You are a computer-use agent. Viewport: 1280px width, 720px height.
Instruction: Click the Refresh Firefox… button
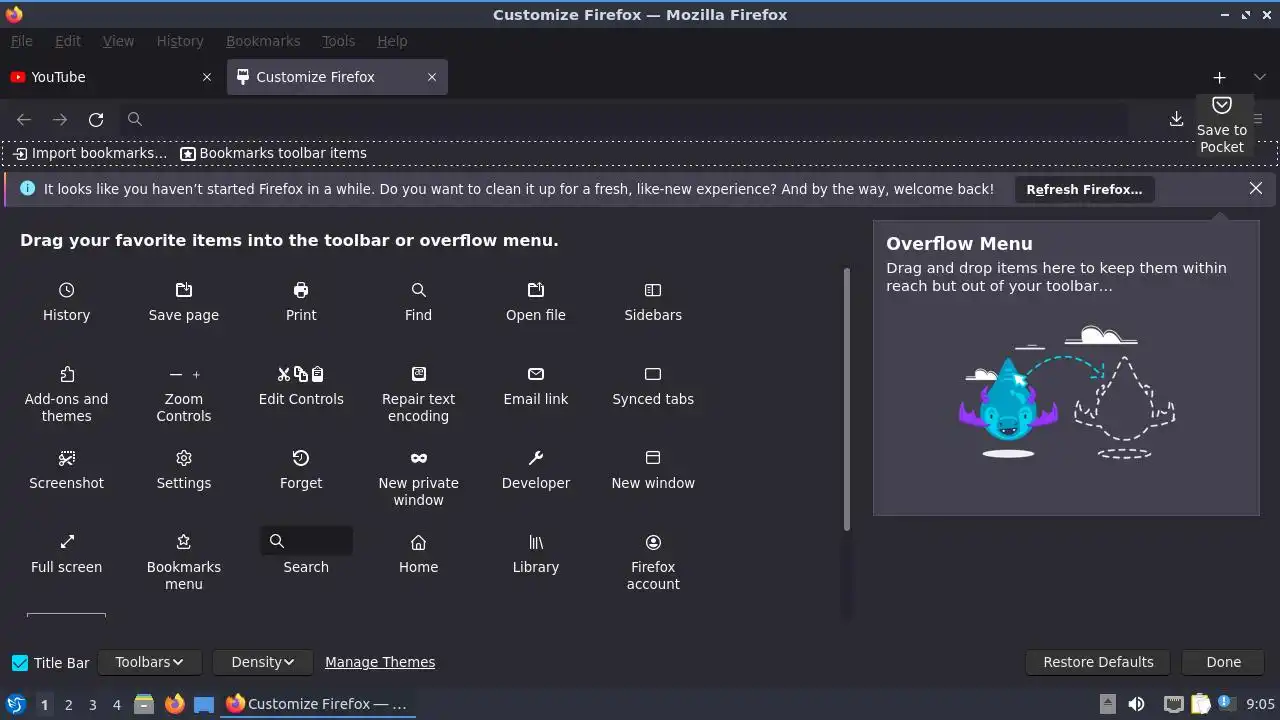tap(1084, 189)
